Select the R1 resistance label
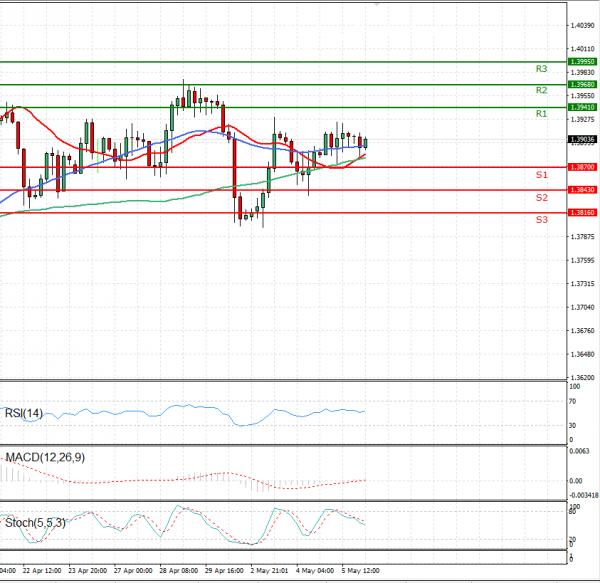Screen dimensions: 600x583 pyautogui.click(x=541, y=114)
